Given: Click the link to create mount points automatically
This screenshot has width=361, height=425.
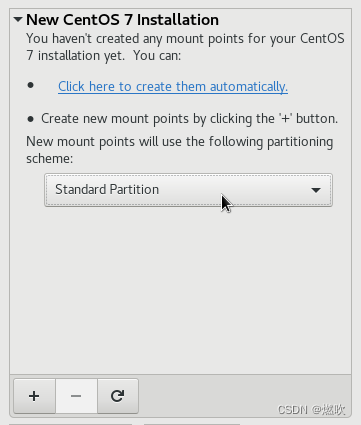Looking at the screenshot, I should (x=173, y=87).
